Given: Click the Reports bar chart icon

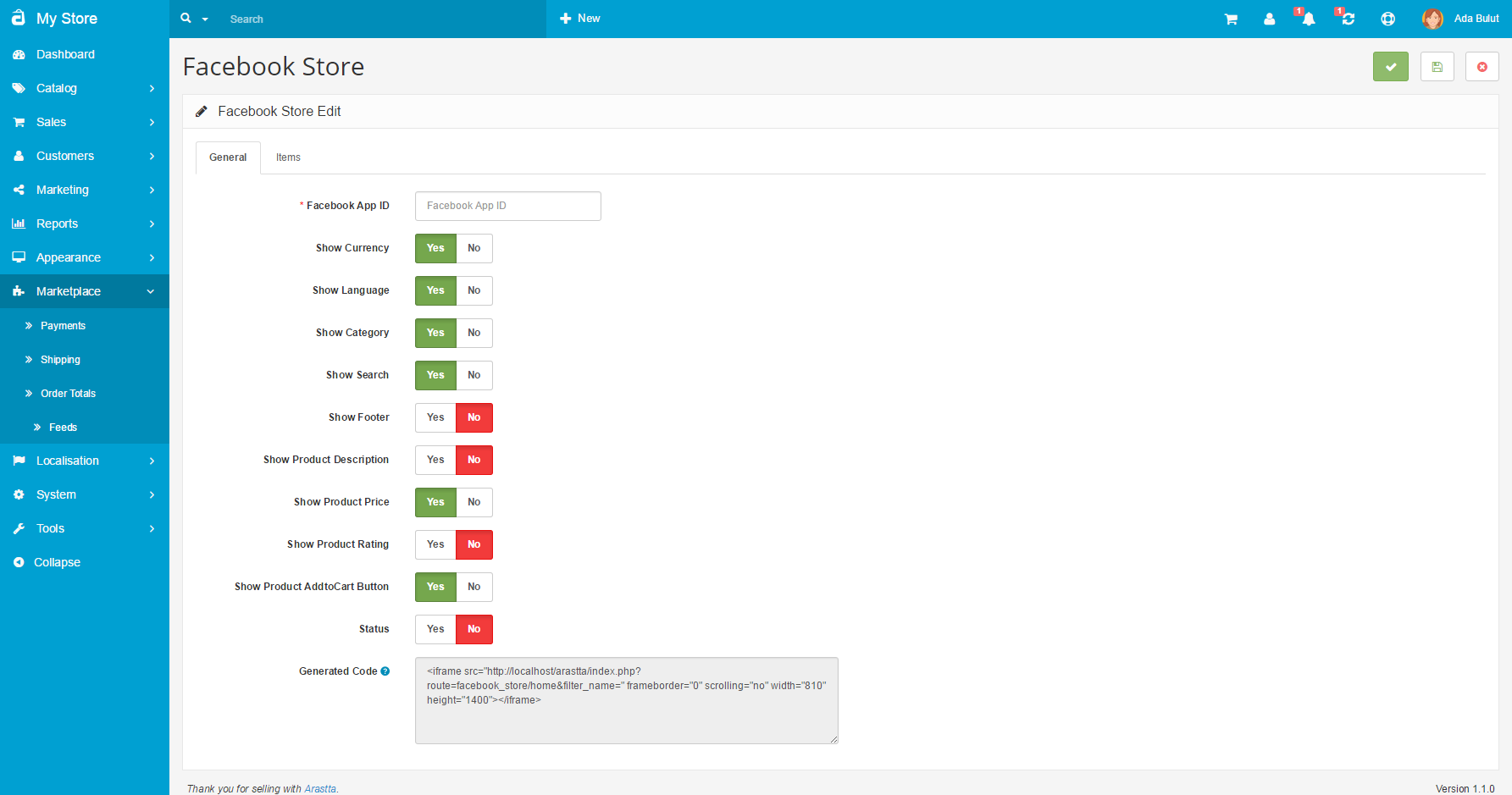Looking at the screenshot, I should (19, 224).
